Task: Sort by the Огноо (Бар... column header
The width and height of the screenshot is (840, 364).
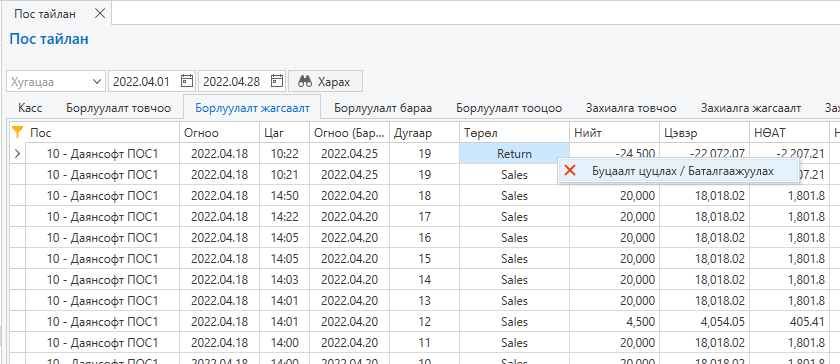Action: pyautogui.click(x=349, y=132)
